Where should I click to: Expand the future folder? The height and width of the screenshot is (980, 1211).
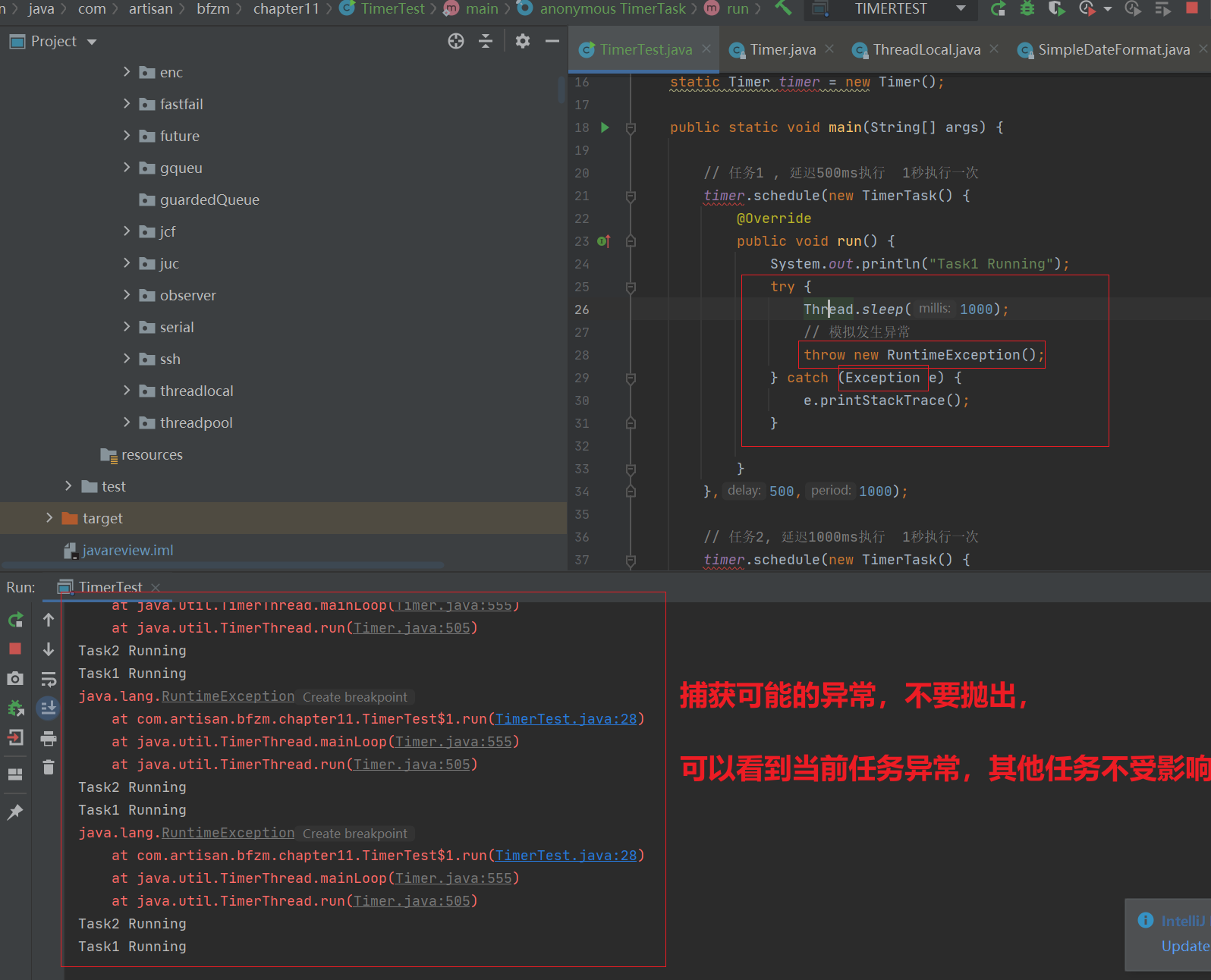(127, 135)
